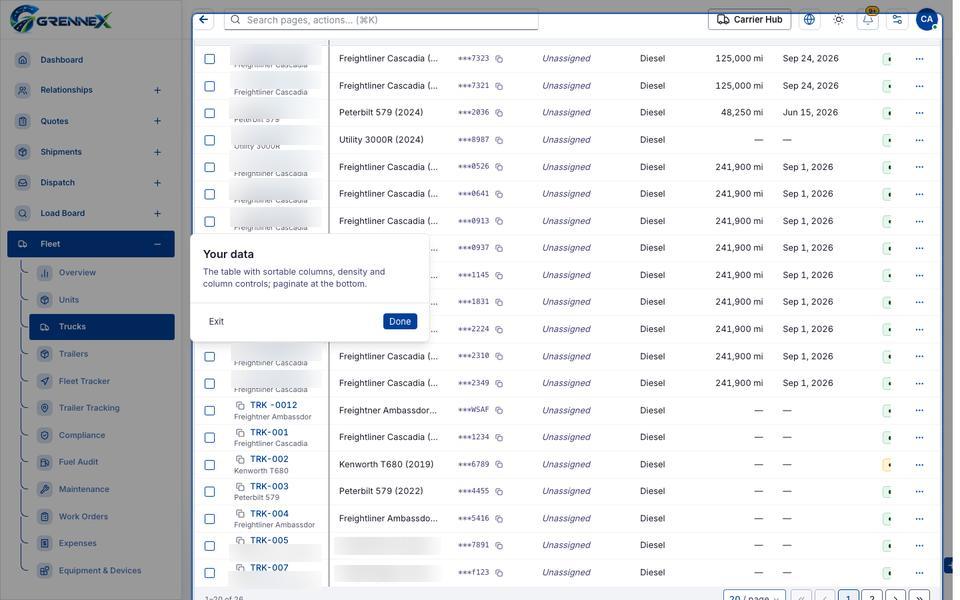Open the notifications bell
The height and width of the screenshot is (600, 960).
[x=868, y=20]
